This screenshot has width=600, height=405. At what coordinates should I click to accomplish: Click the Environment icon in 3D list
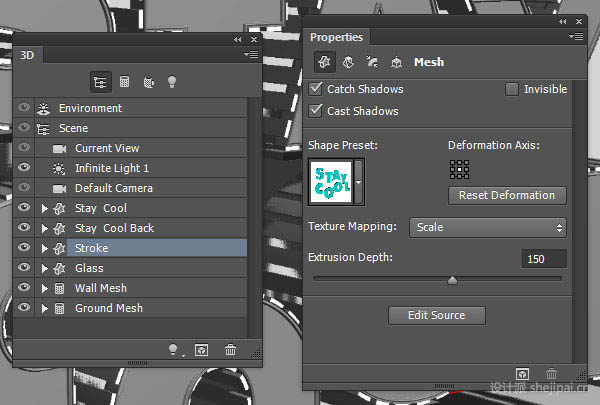tap(43, 109)
